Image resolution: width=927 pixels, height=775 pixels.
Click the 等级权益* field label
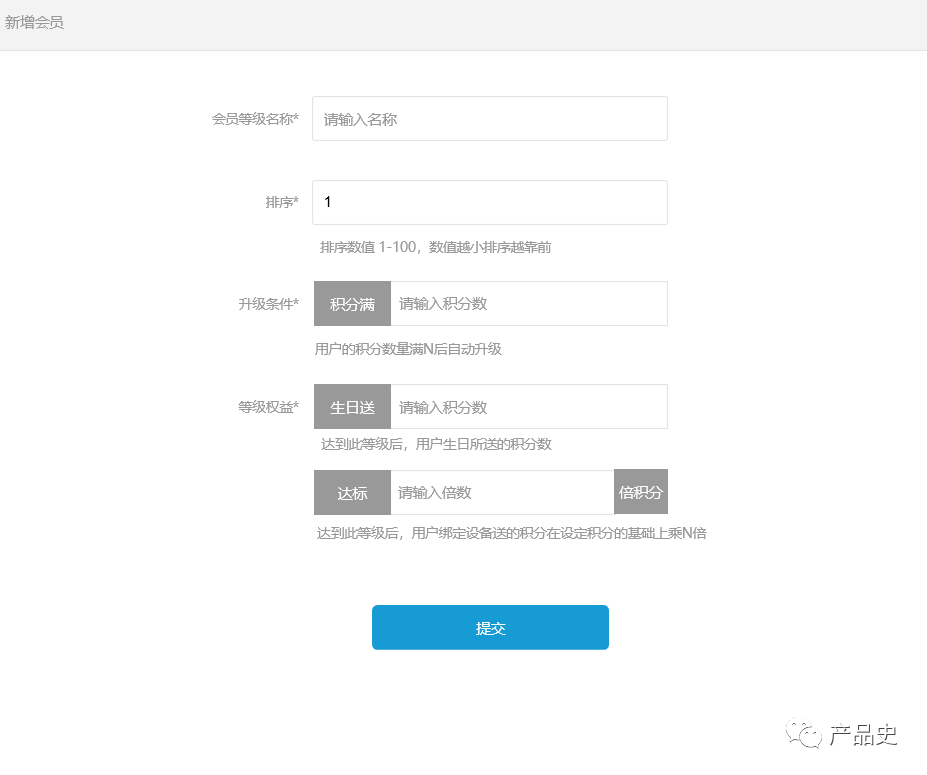268,408
